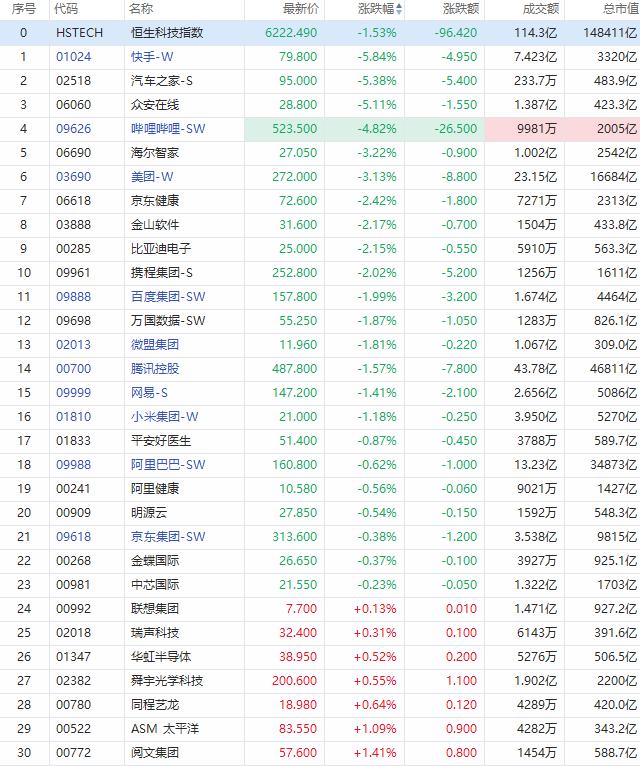Select the 瑞声科技 row
This screenshot has height=766, width=640.
[320, 632]
